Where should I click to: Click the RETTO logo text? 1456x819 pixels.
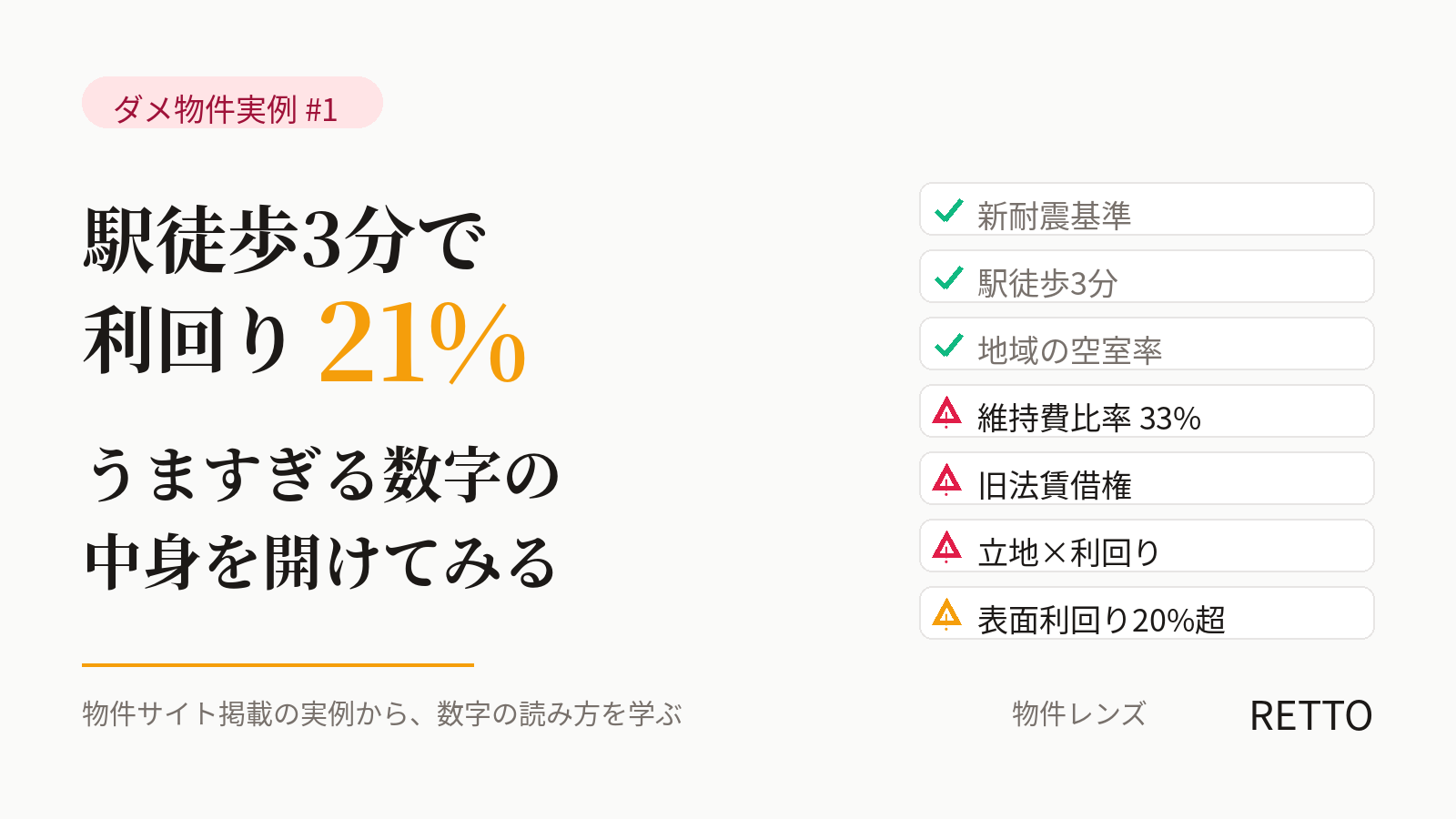[1310, 716]
